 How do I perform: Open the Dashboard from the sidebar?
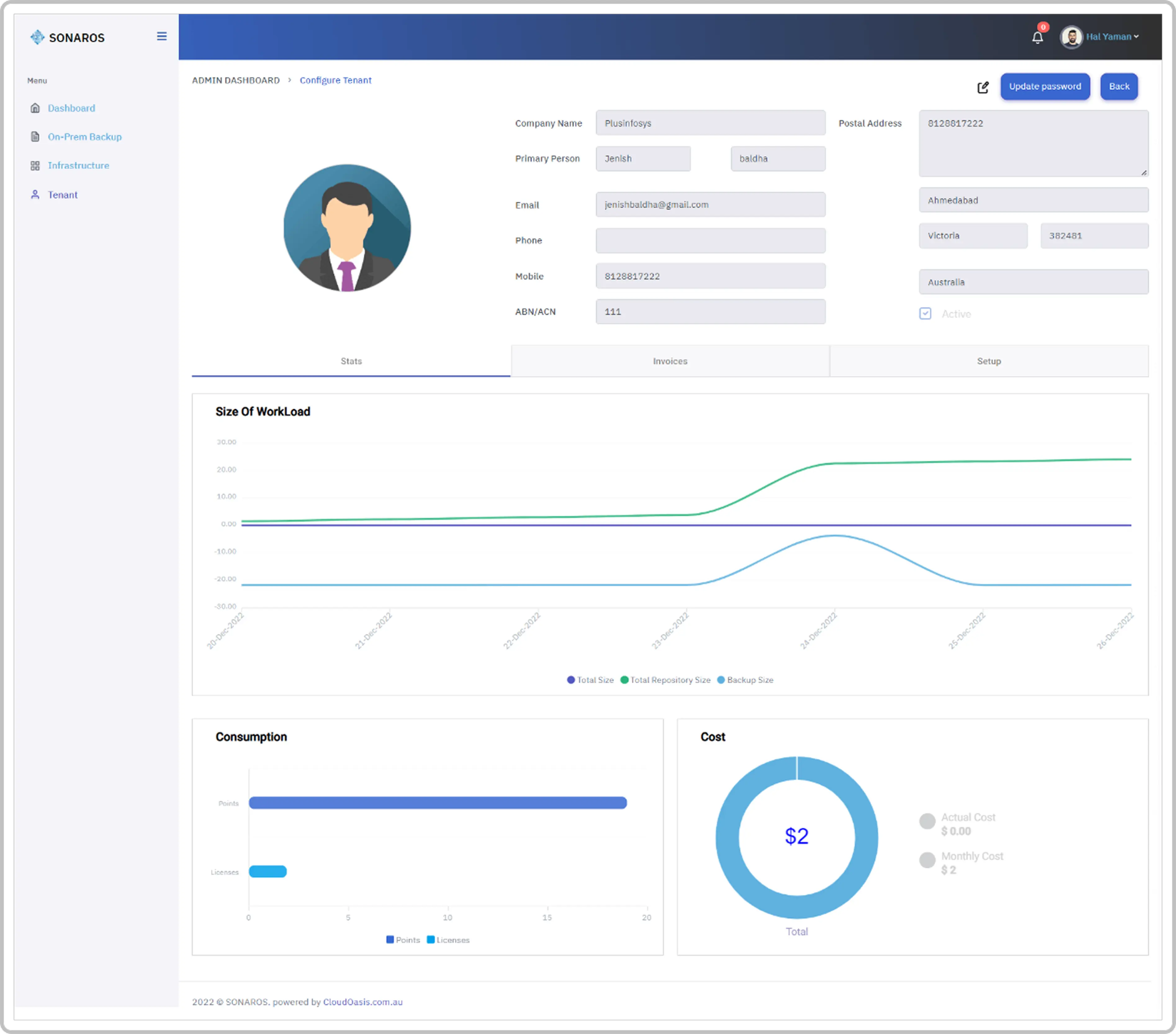tap(71, 108)
